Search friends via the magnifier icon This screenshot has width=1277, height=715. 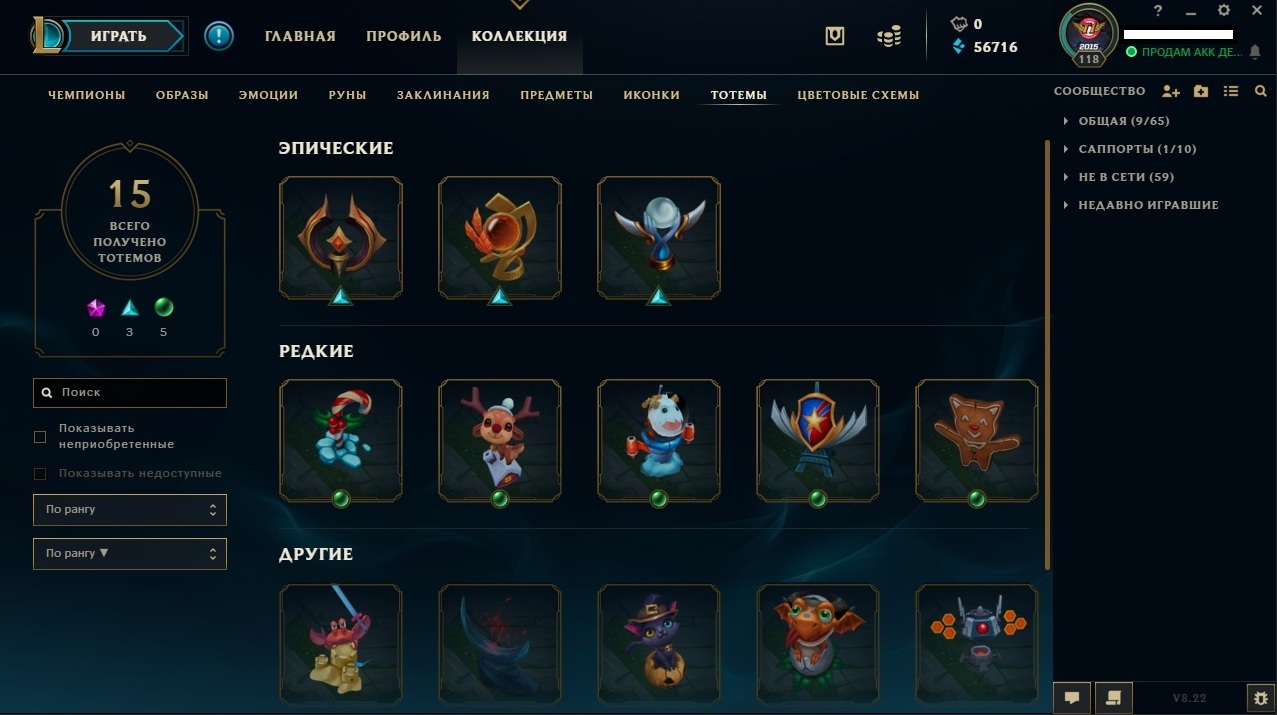(1260, 92)
